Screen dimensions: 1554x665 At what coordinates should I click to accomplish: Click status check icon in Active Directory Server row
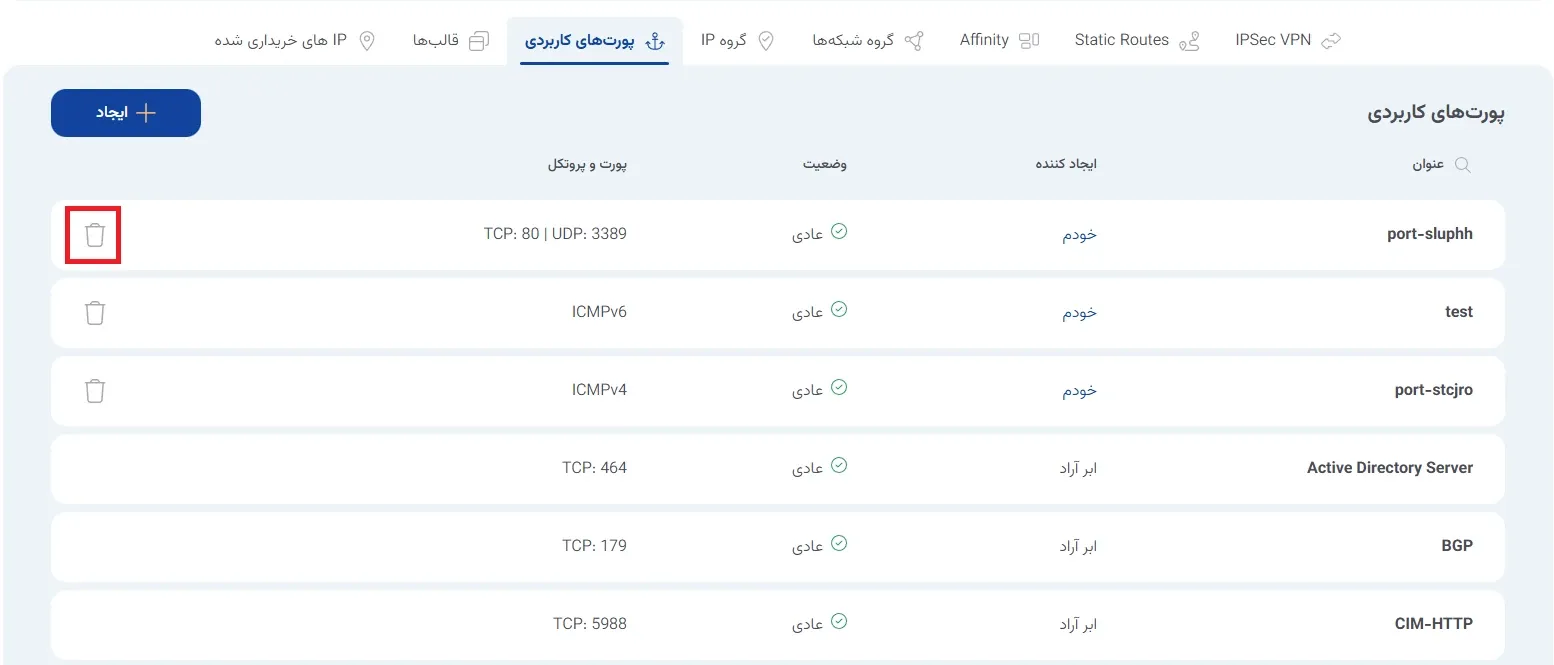(x=839, y=466)
